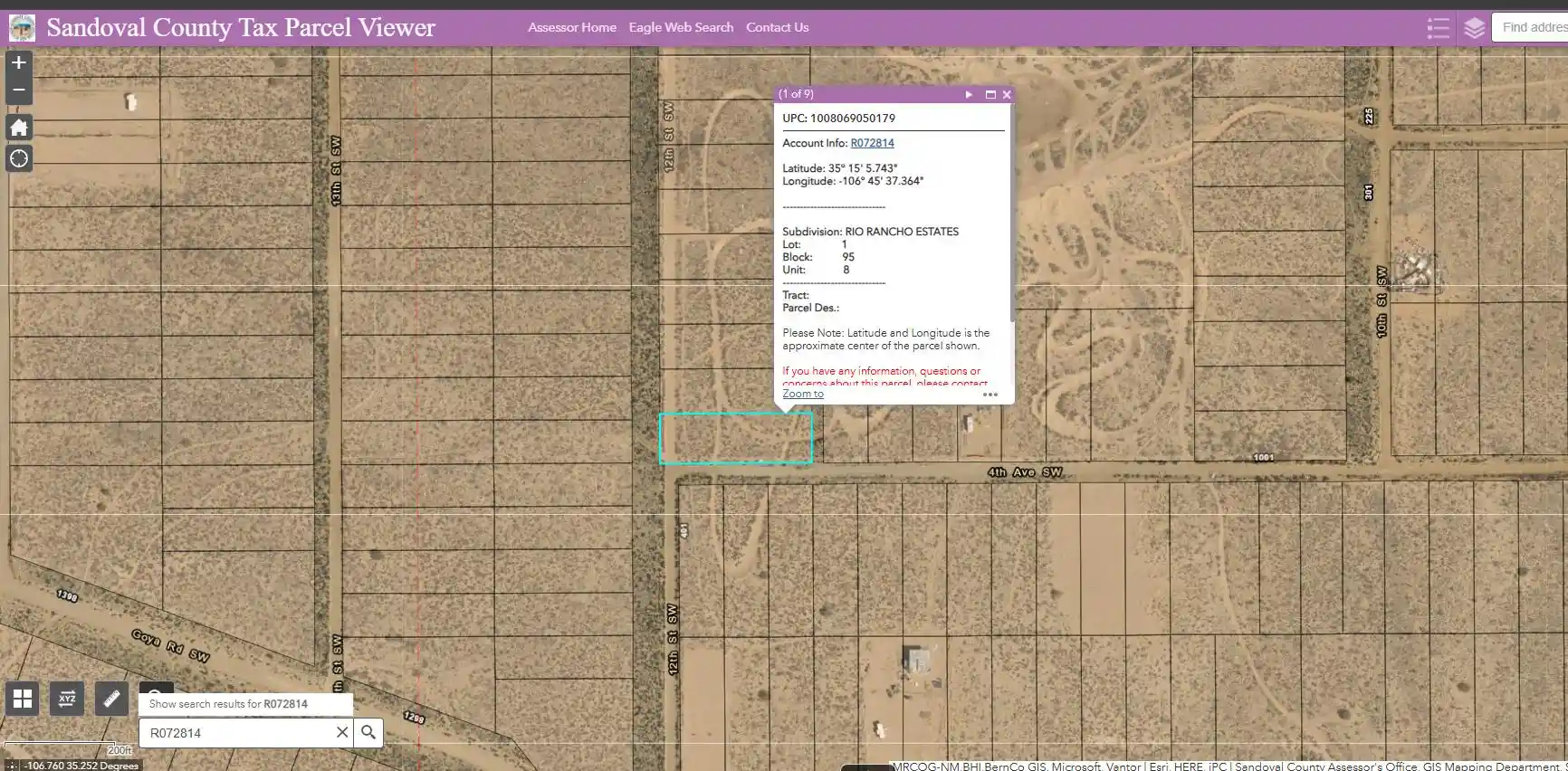Viewport: 1568px width, 771px height.
Task: Open the measurement ruler tool
Action: 111,699
